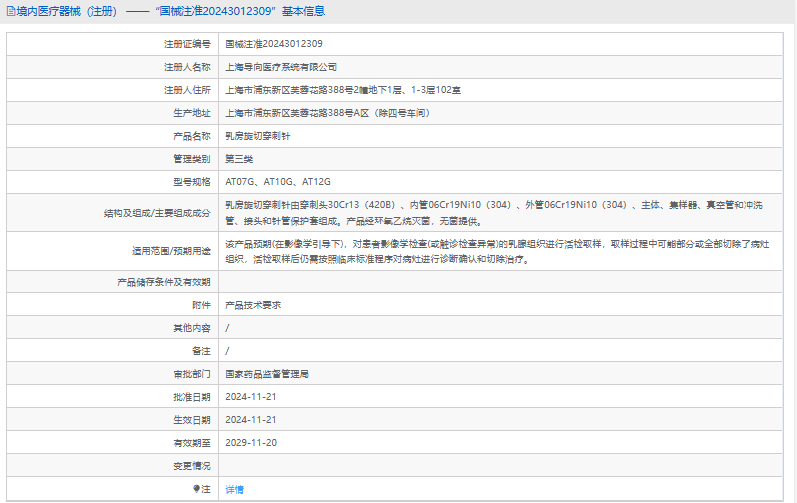Select management class value 第三类

pos(239,159)
